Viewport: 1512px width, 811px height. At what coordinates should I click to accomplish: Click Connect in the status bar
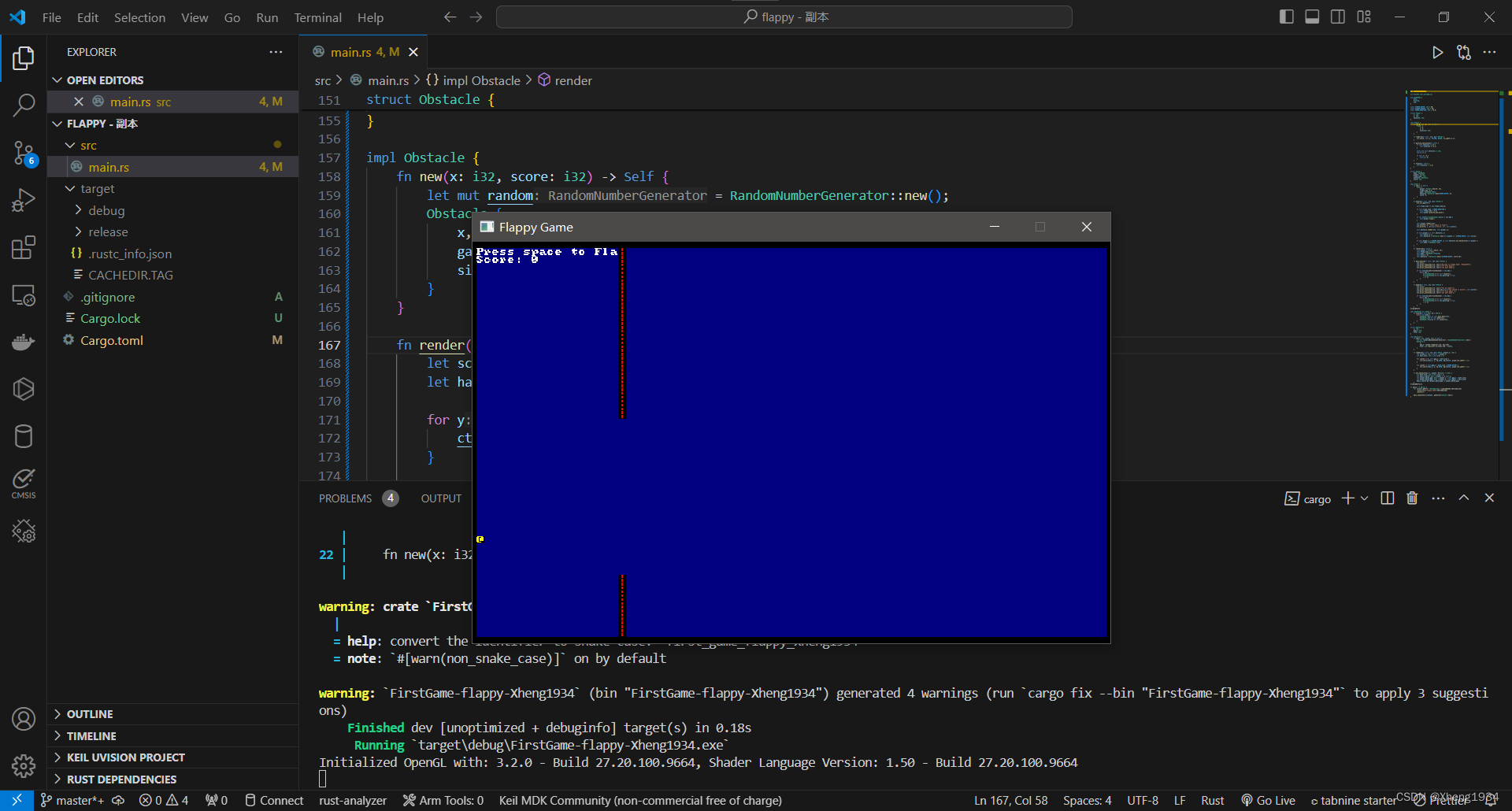coord(274,801)
